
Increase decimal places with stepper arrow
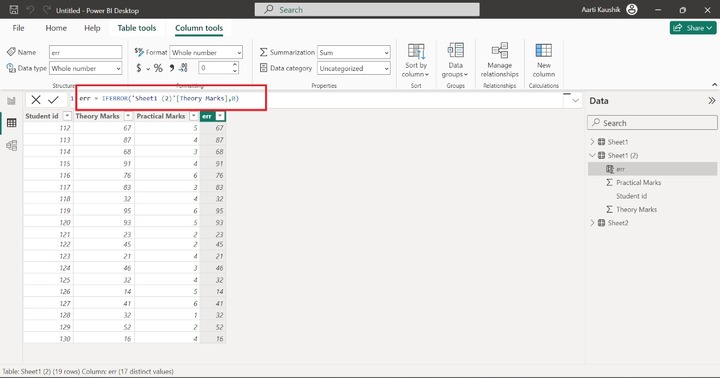pos(235,65)
